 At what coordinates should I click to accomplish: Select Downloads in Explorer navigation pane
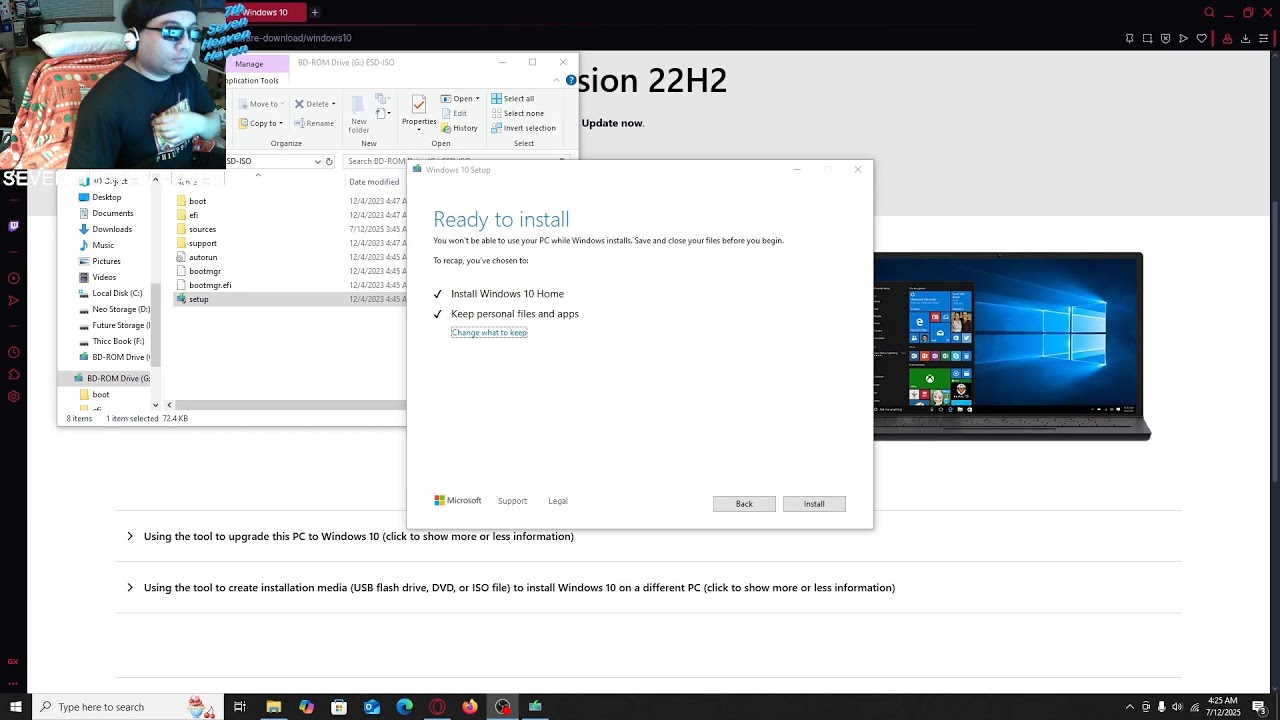[112, 229]
